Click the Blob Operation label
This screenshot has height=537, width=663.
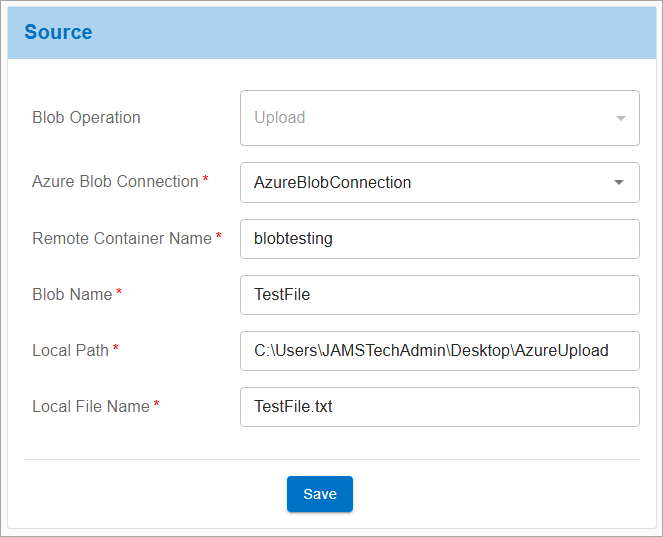pos(86,118)
